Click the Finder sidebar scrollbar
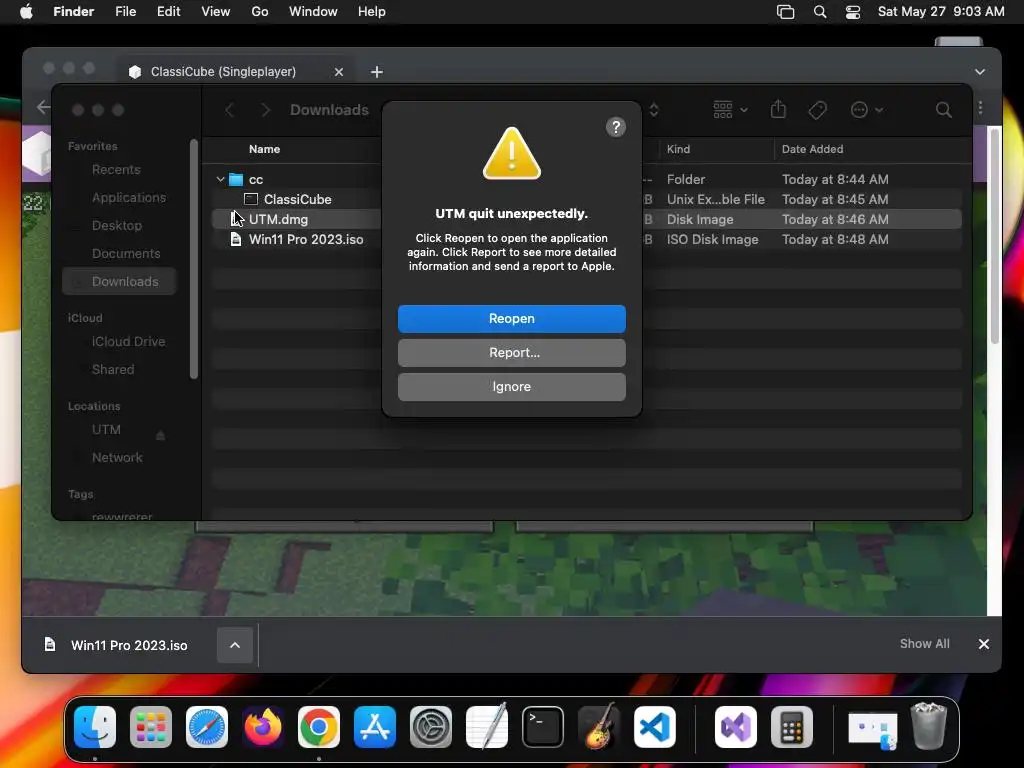Screen dimensions: 1024x768 (x=194, y=258)
